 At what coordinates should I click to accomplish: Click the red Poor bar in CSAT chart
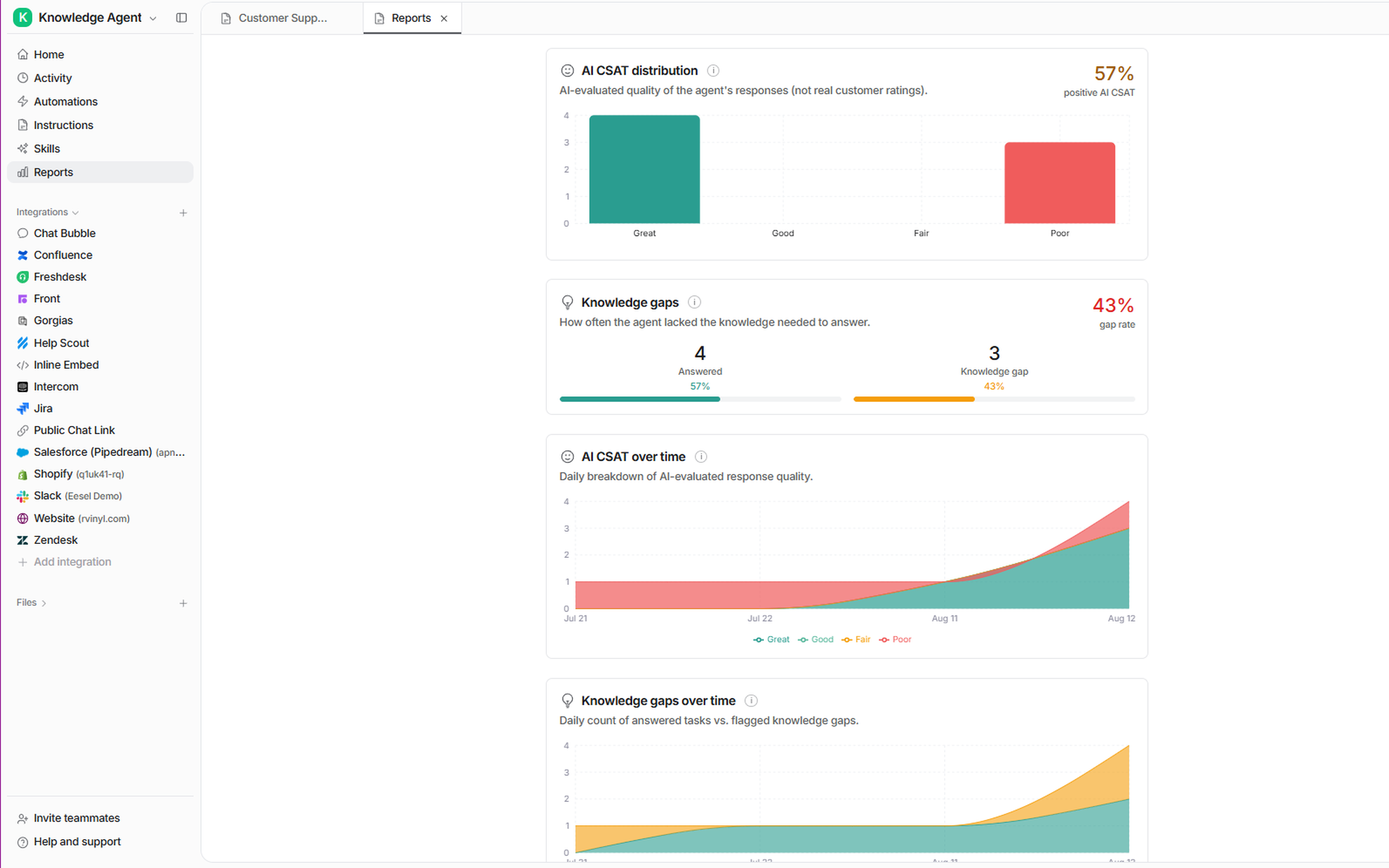click(1059, 183)
